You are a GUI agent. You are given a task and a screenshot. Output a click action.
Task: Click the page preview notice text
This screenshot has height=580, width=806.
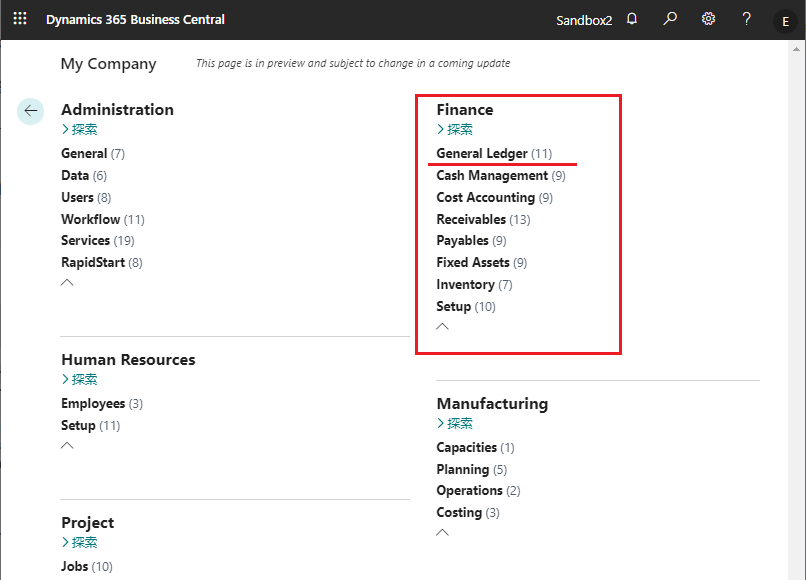point(353,63)
